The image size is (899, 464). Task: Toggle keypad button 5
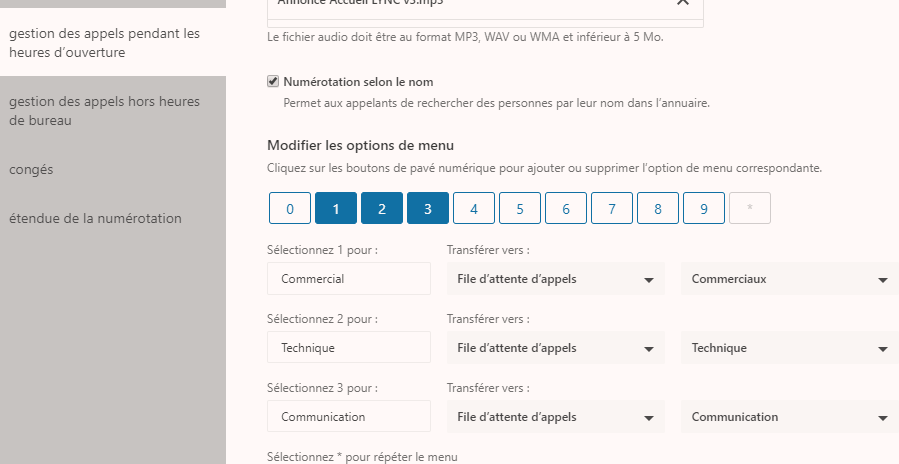click(x=520, y=208)
